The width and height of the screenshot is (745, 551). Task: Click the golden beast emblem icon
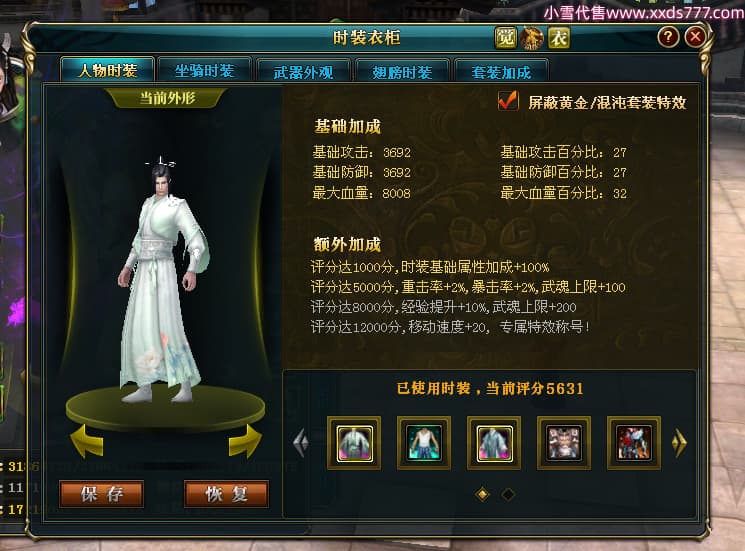point(532,38)
